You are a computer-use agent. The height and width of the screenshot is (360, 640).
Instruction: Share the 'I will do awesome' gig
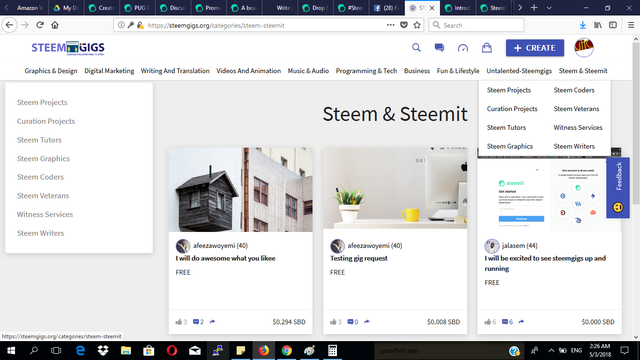pyautogui.click(x=212, y=322)
